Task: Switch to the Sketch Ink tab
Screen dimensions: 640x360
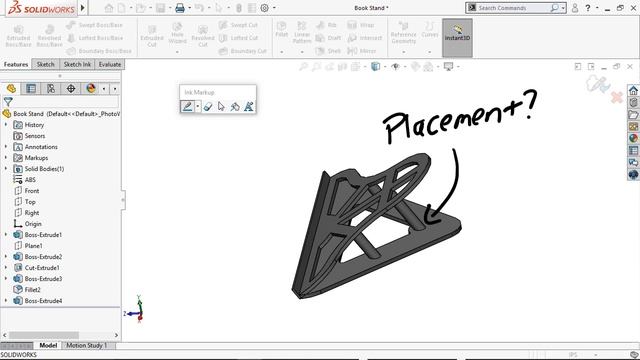Action: pos(77,64)
